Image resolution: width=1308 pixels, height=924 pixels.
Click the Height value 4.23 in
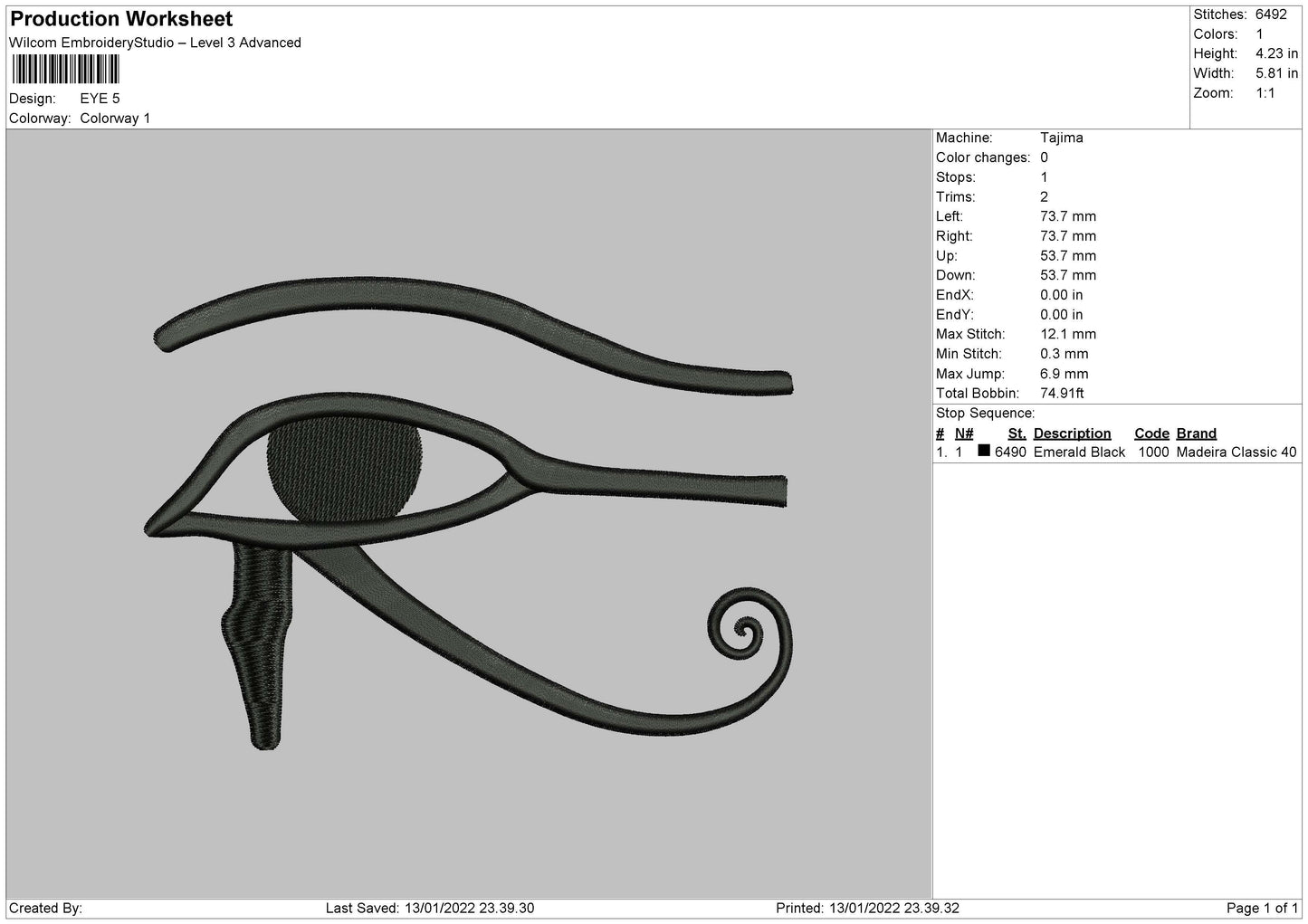point(1277,54)
